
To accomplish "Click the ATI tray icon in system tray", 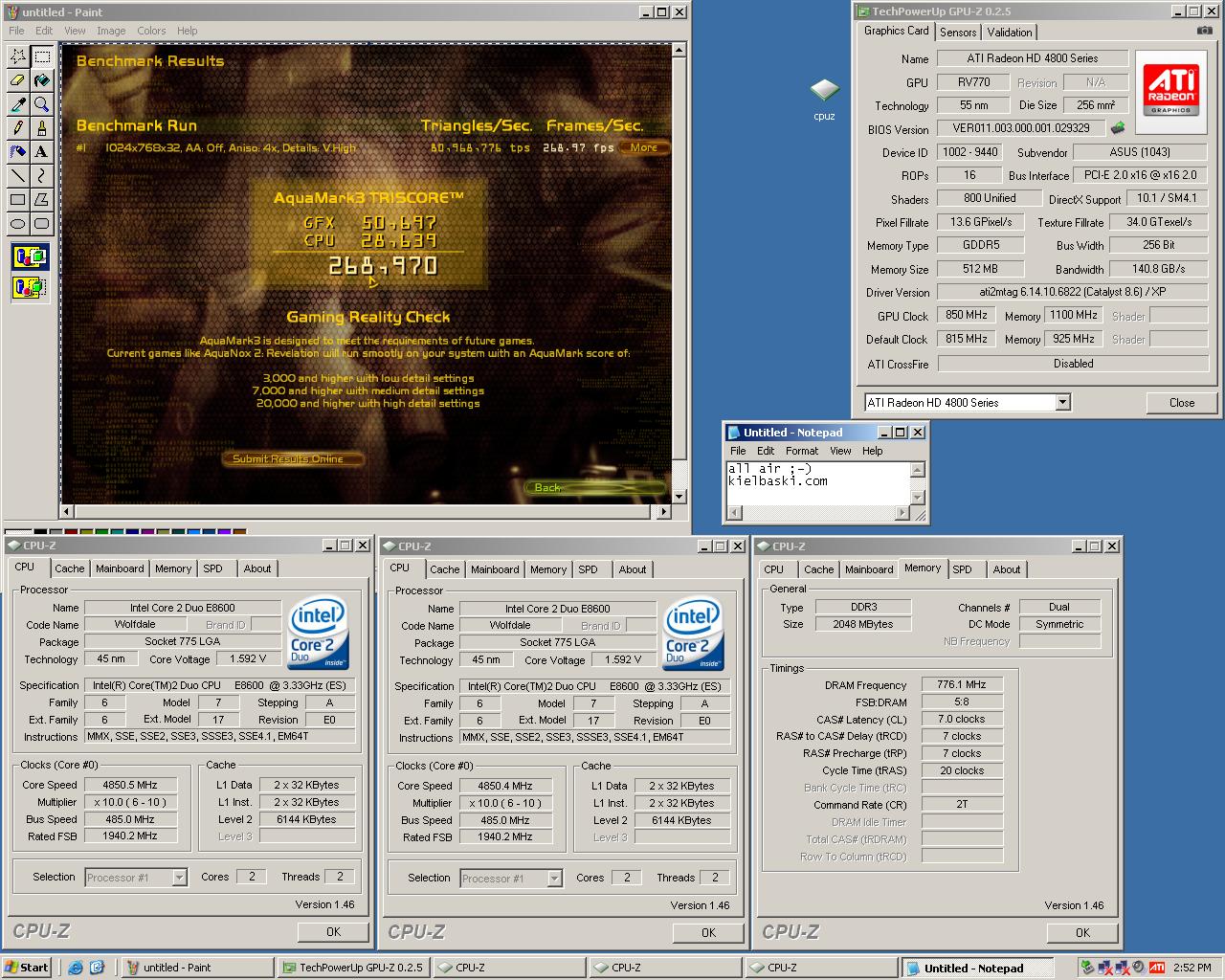I will coord(1157,967).
